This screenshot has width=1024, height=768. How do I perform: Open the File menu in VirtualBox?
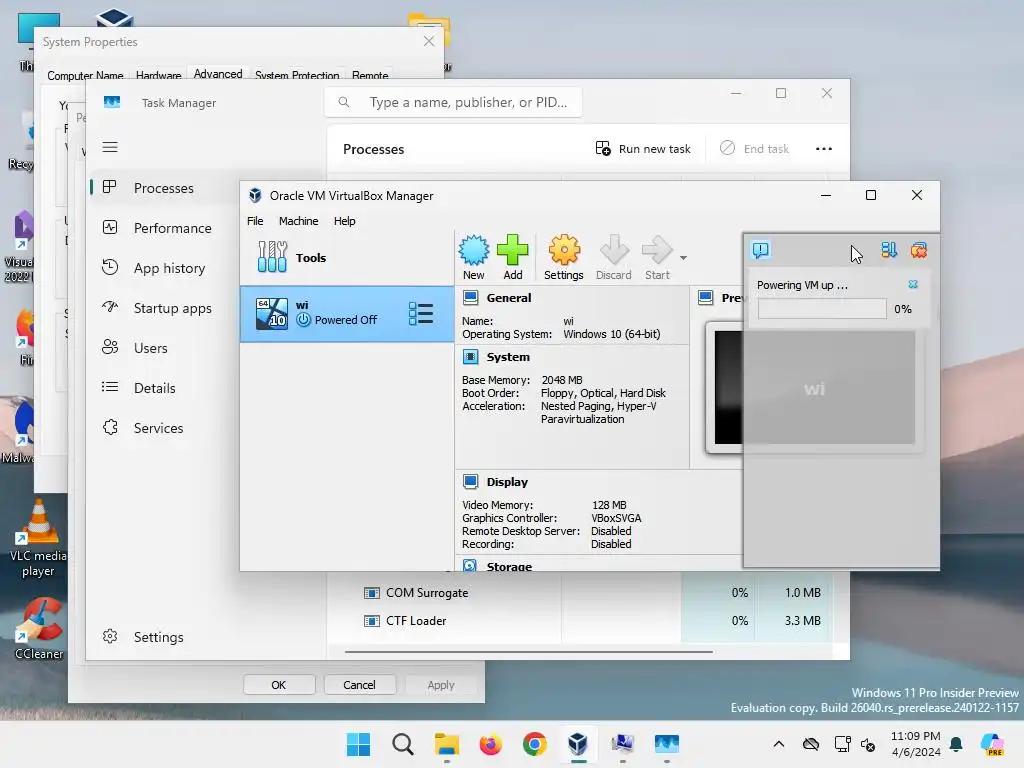click(x=255, y=221)
